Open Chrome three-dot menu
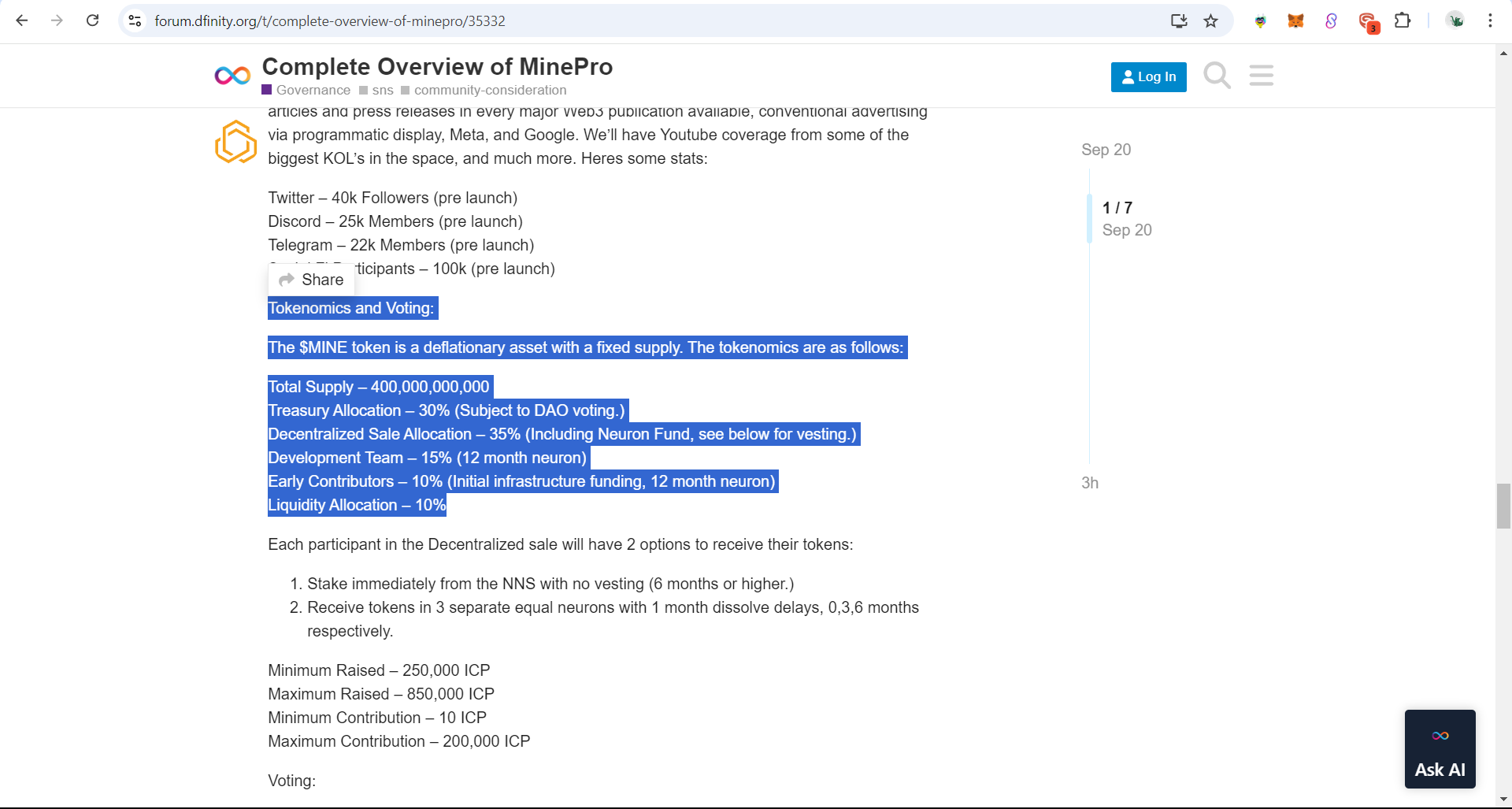 [x=1490, y=20]
